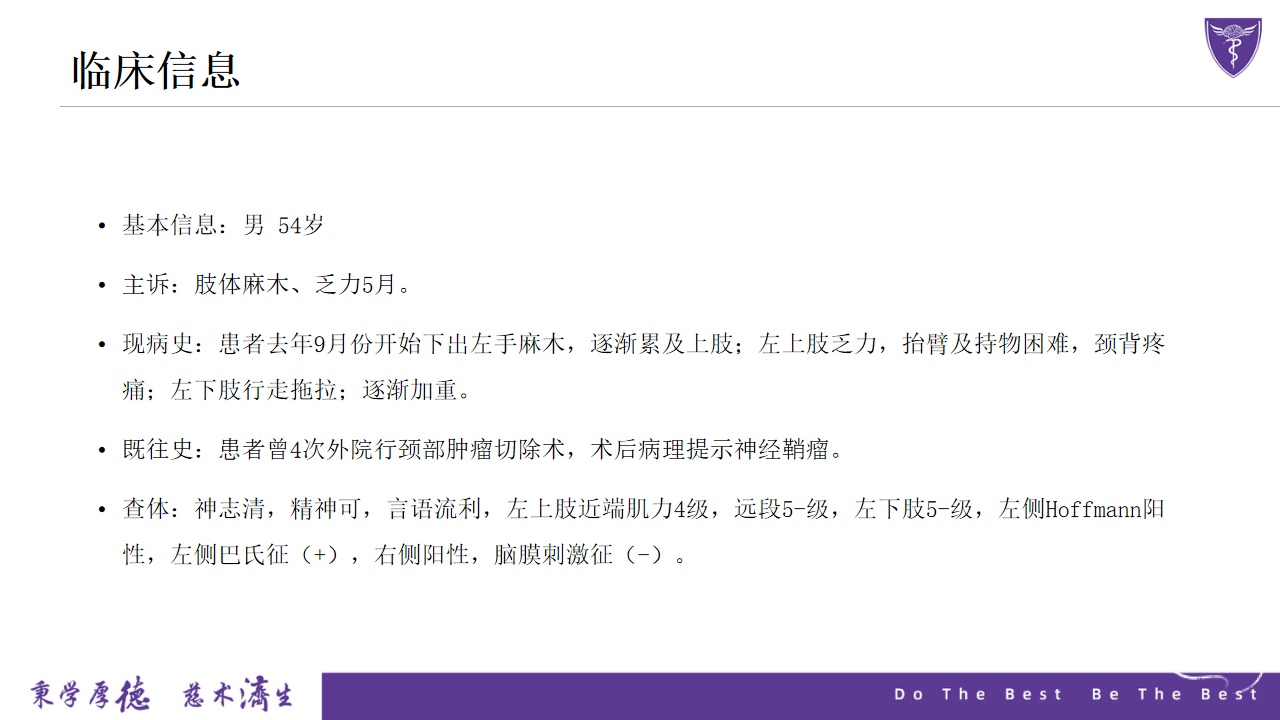1280x720 pixels.
Task: Click the line ending with 逐渐加重
Action: point(296,390)
